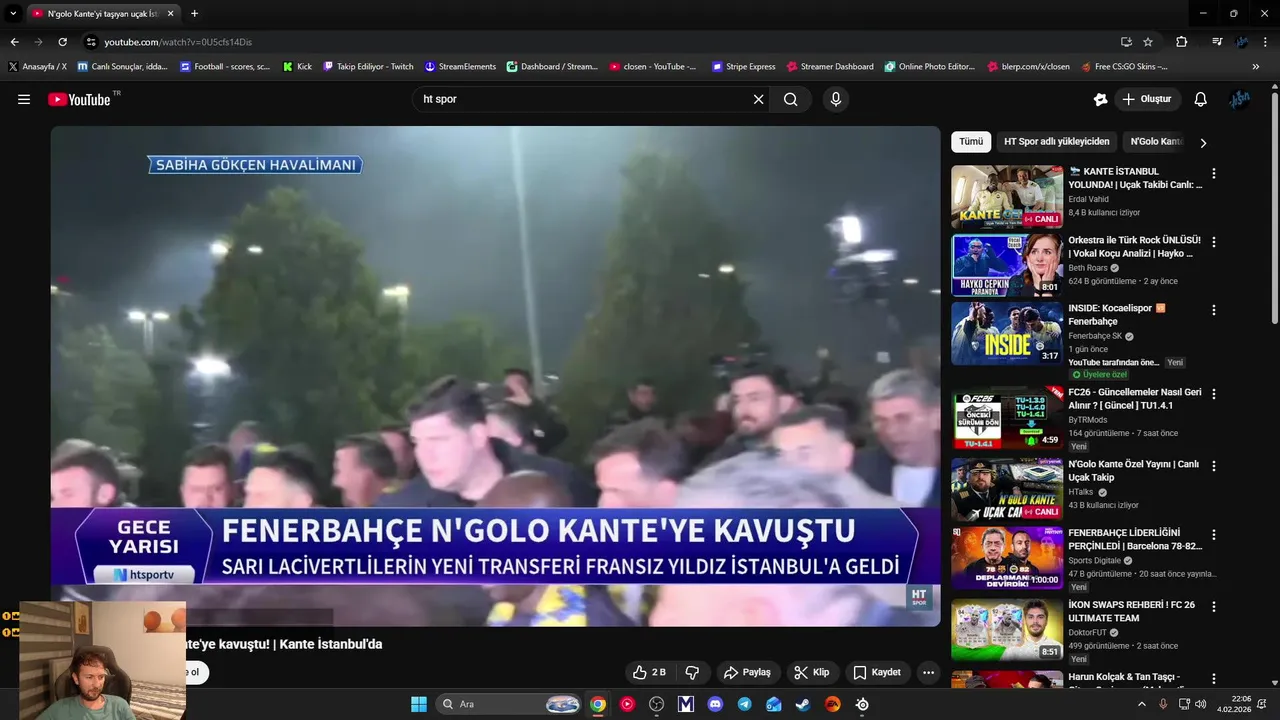This screenshot has width=1280, height=720.
Task: Open the sparkle icon beside Oluştur
Action: [x=1100, y=99]
